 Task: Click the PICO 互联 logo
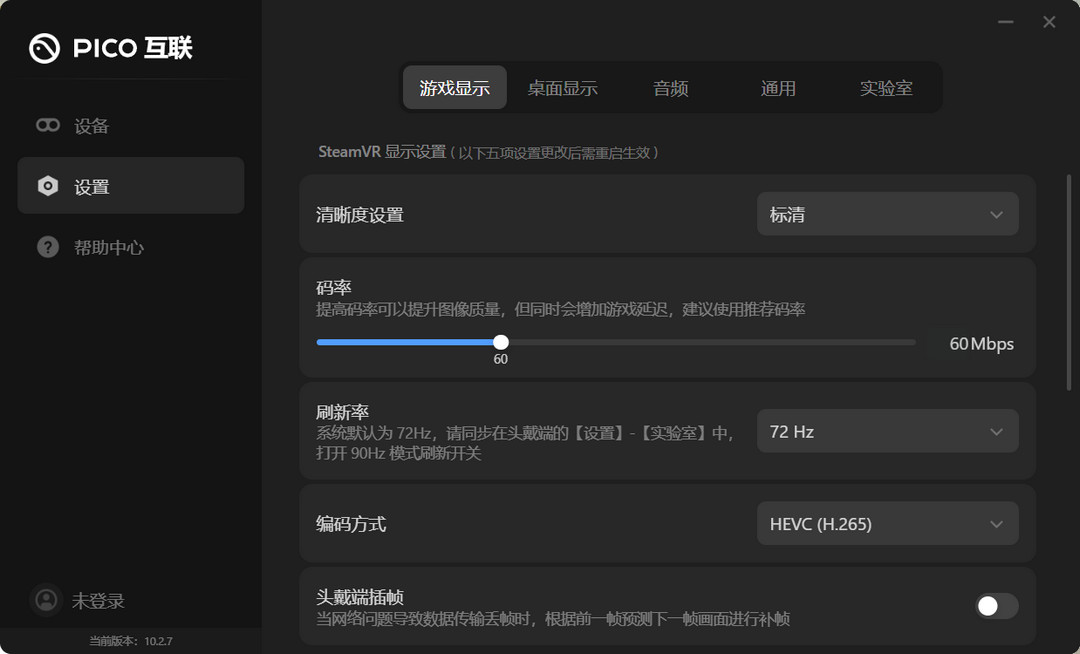[110, 47]
